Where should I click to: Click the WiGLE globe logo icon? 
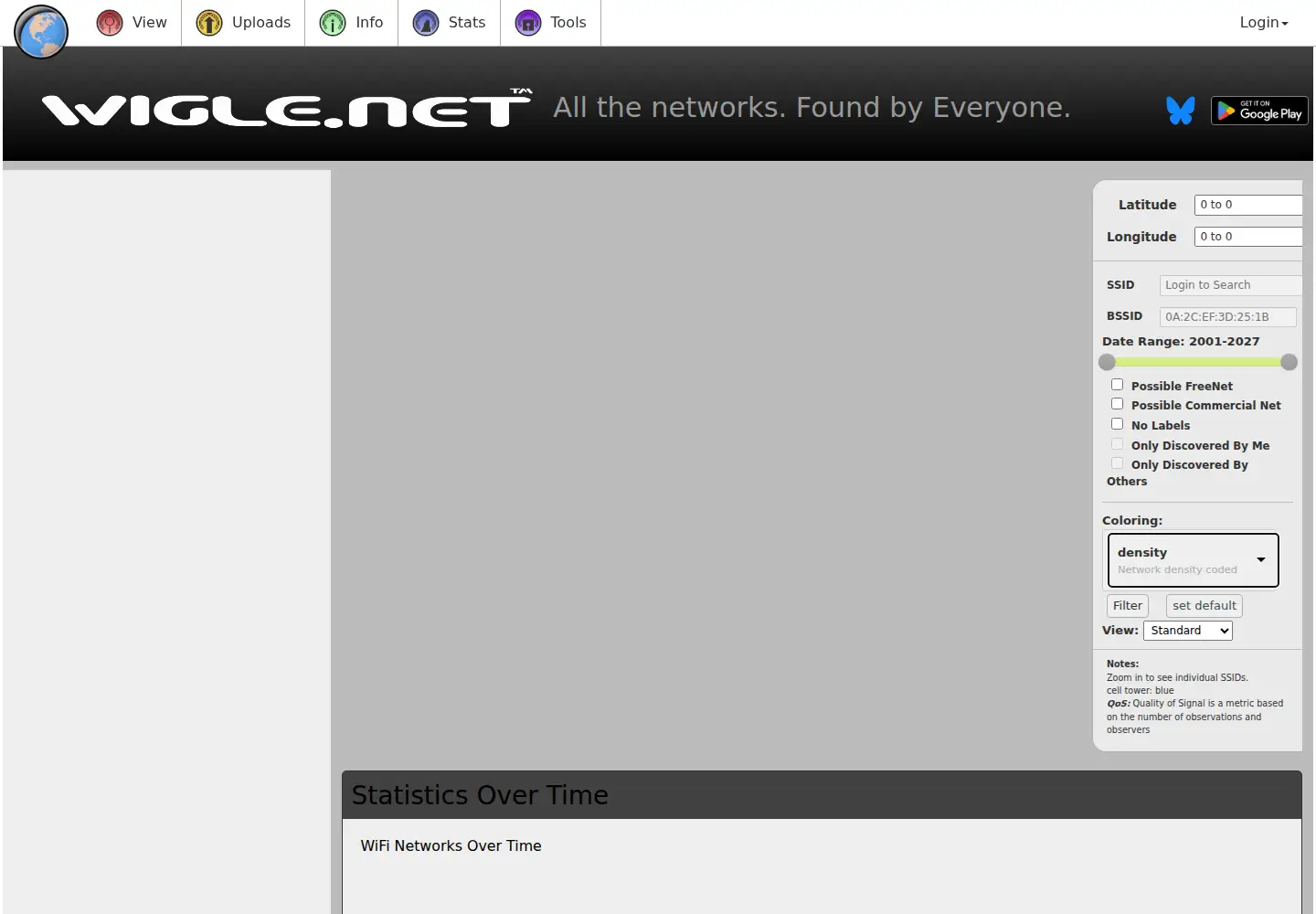[x=41, y=32]
